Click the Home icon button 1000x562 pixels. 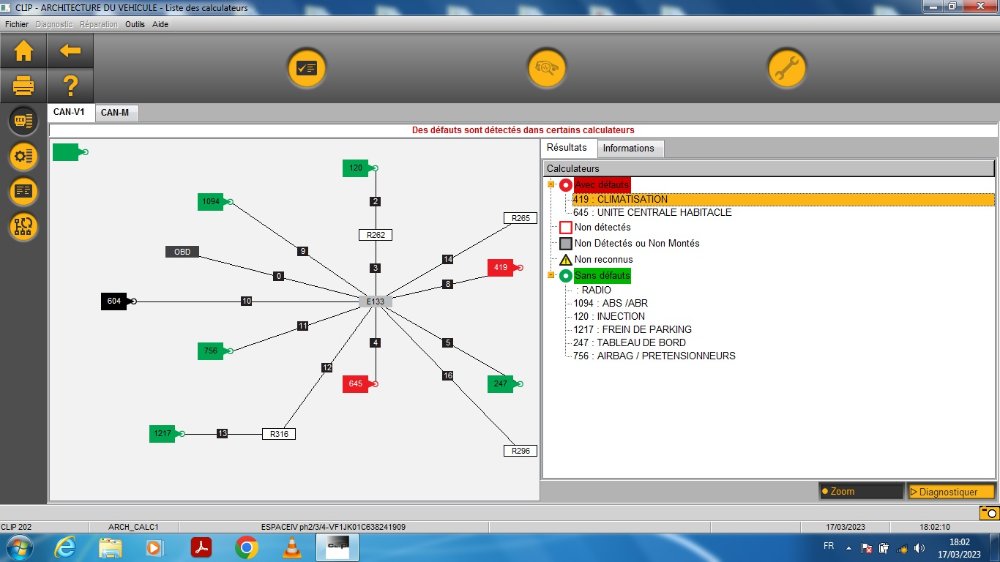(x=23, y=50)
